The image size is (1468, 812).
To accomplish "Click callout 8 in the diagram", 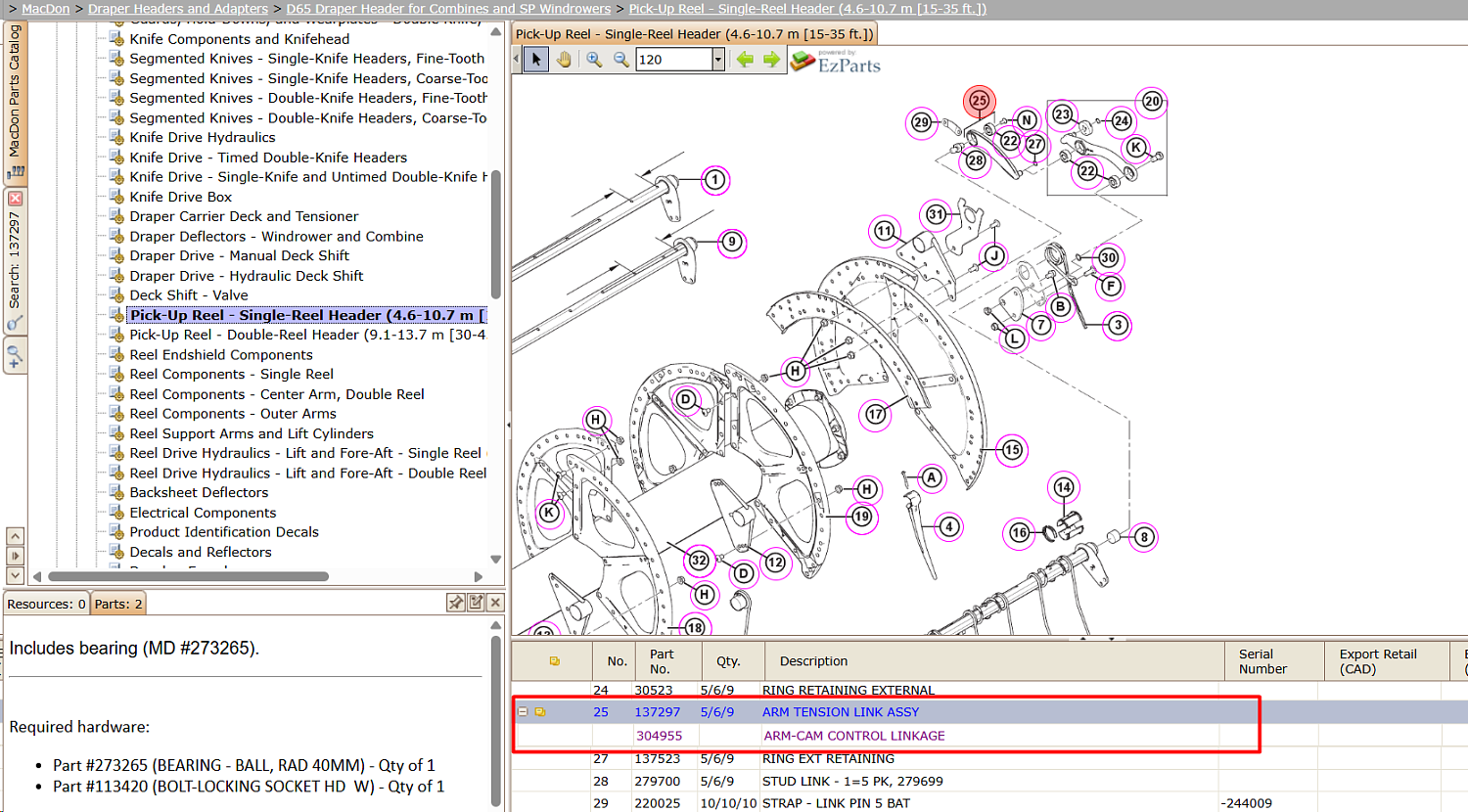I will tap(1143, 536).
